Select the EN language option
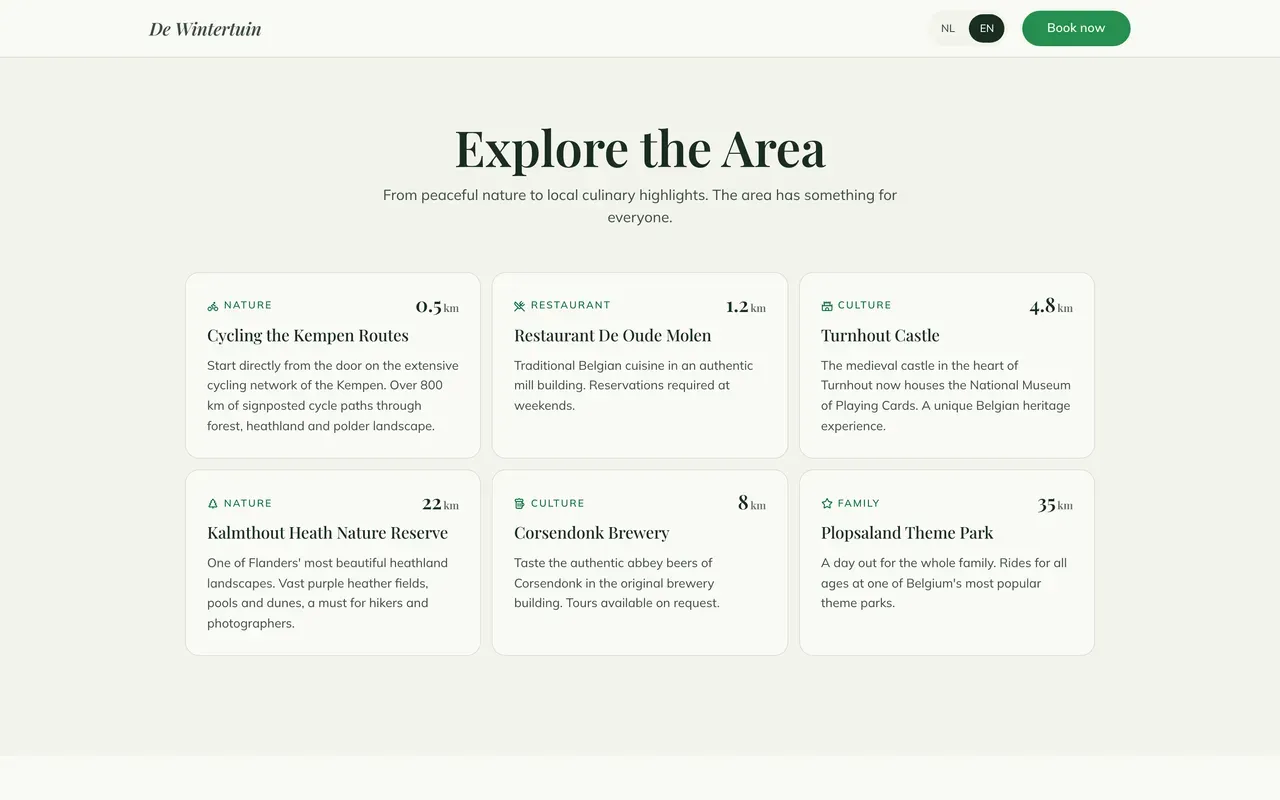Image resolution: width=1280 pixels, height=800 pixels. (x=987, y=28)
